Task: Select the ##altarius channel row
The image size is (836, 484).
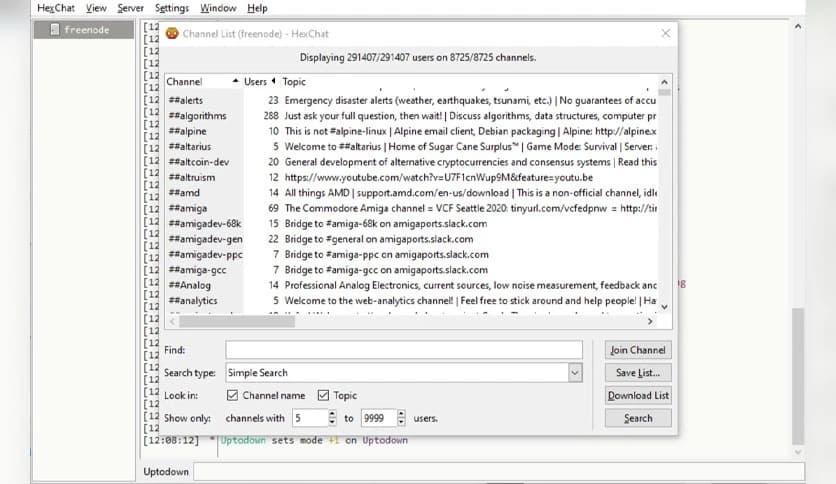Action: click(x=412, y=147)
